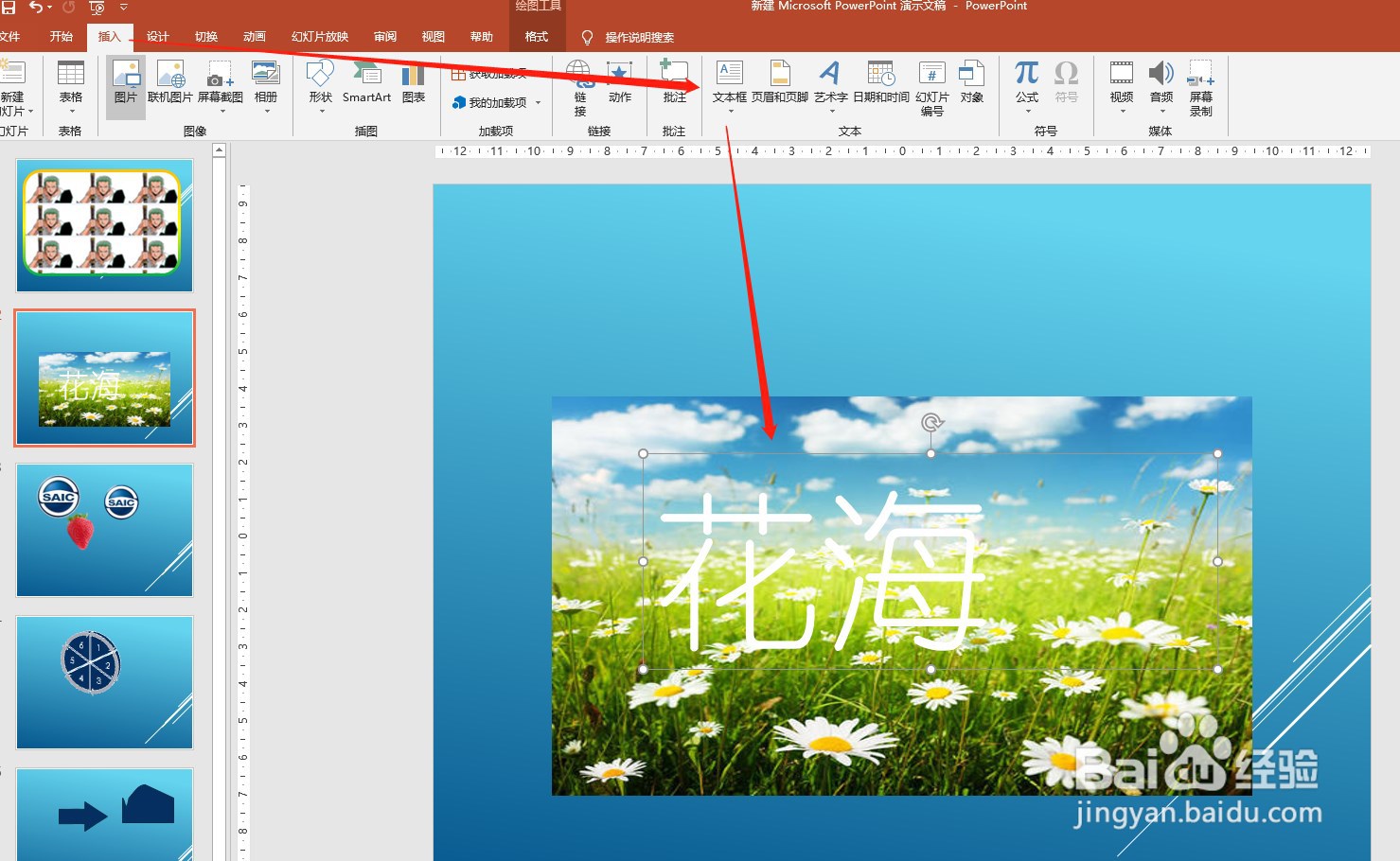Select the slide thumbnail with SAIC logos

click(x=104, y=530)
